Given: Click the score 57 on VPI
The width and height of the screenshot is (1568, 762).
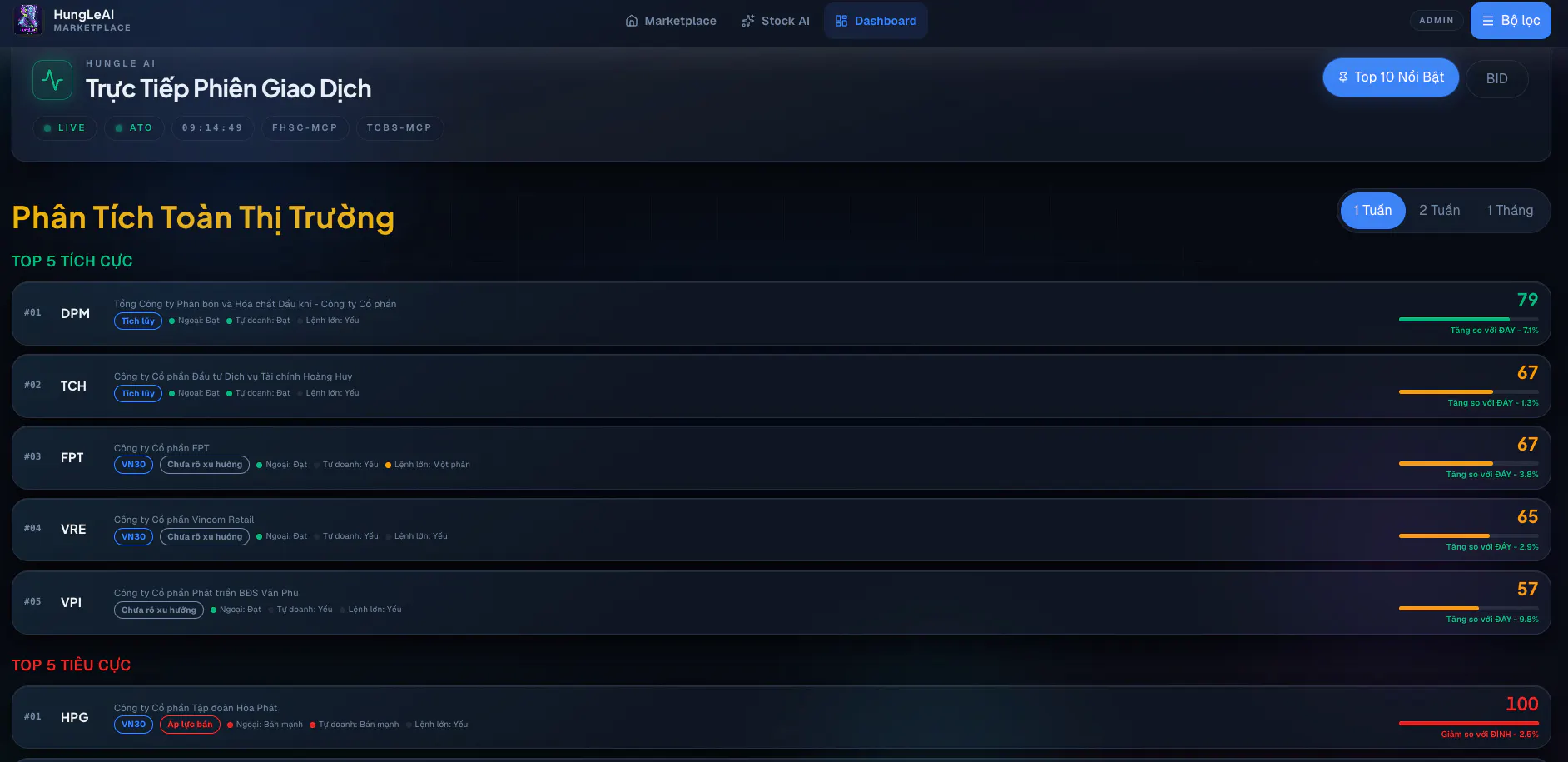Looking at the screenshot, I should [1527, 589].
